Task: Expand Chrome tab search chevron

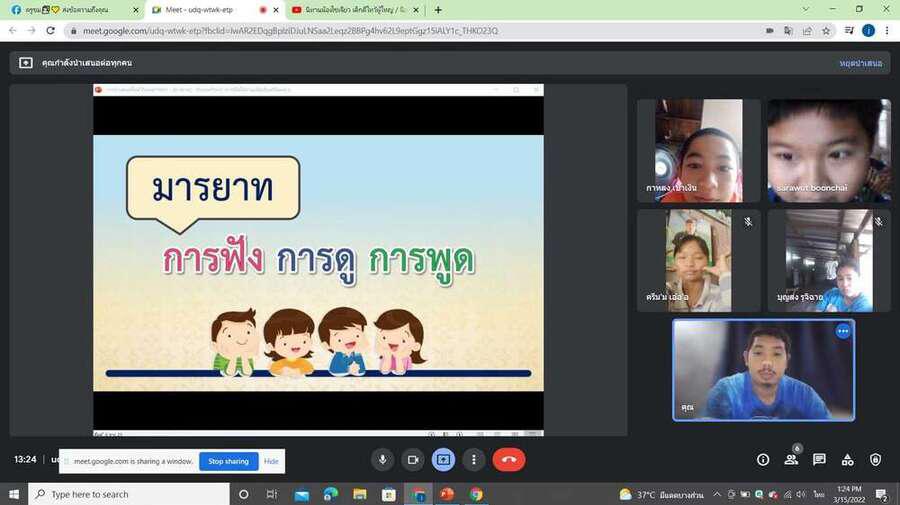Action: click(x=806, y=10)
